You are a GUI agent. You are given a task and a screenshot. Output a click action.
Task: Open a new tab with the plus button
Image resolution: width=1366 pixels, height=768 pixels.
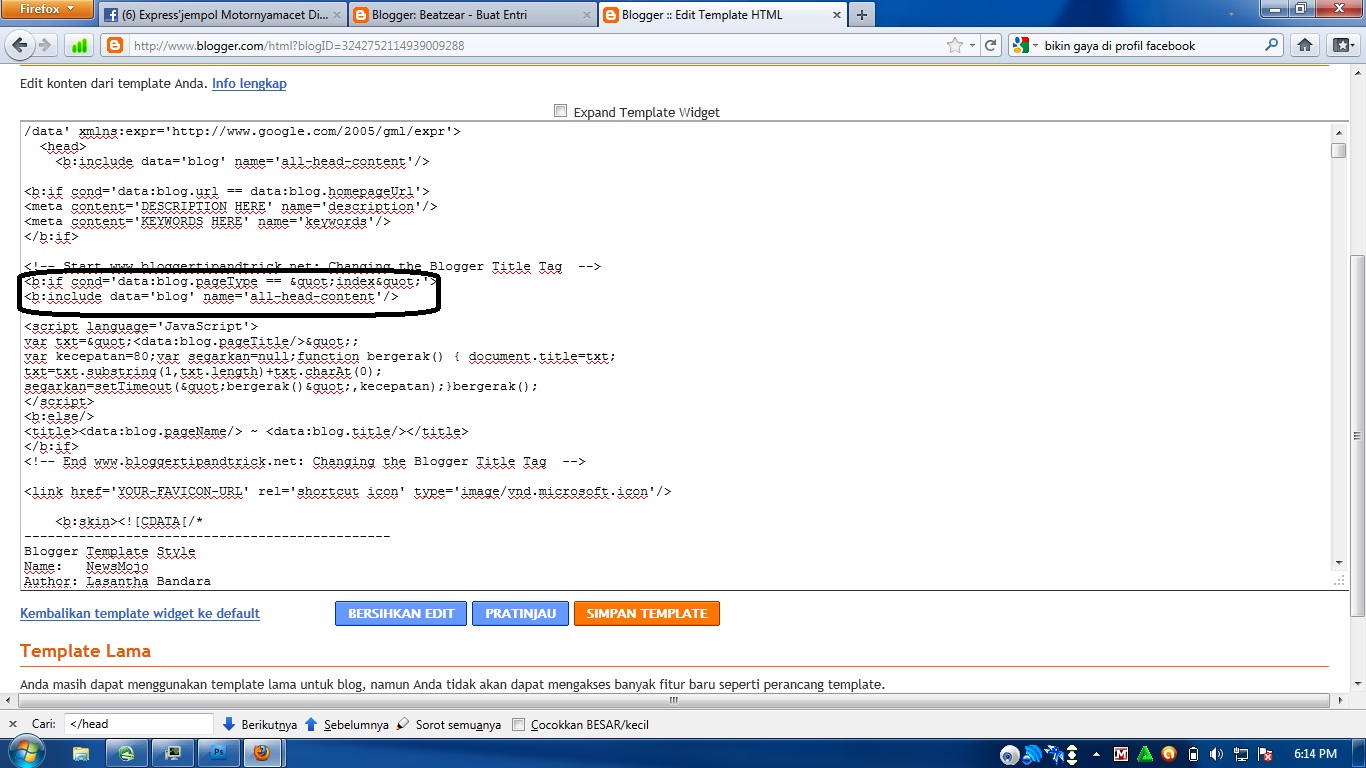click(862, 15)
